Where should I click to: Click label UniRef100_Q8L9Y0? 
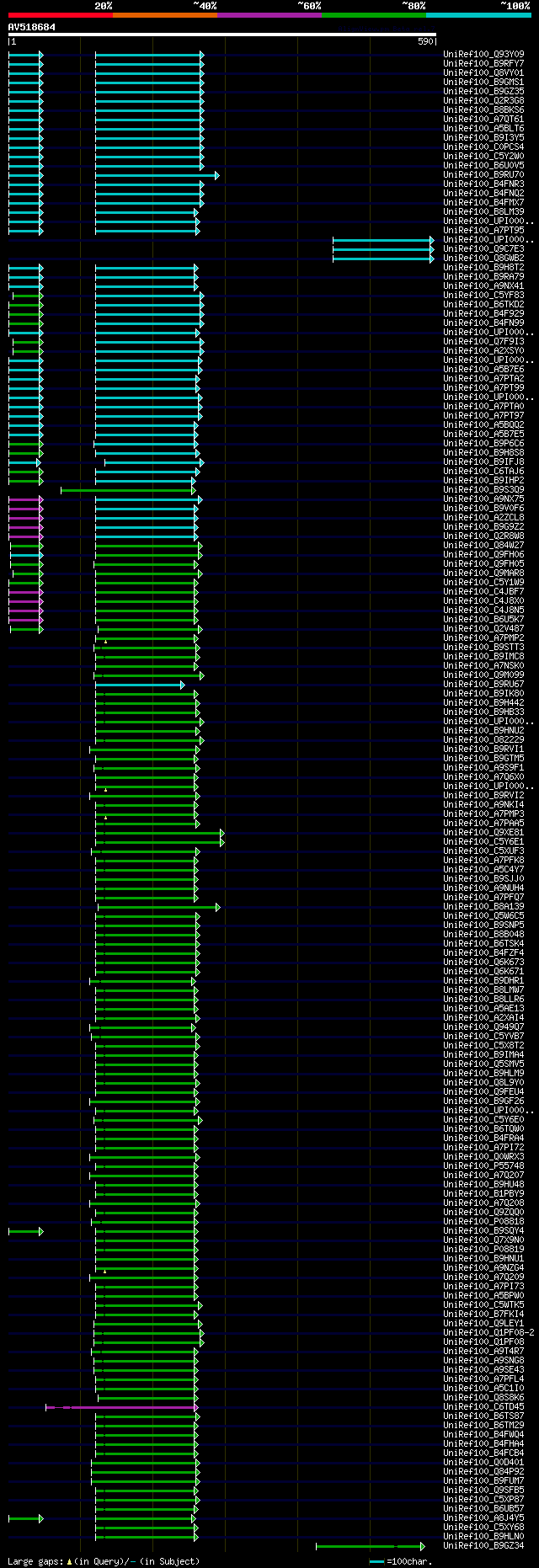tap(483, 1083)
